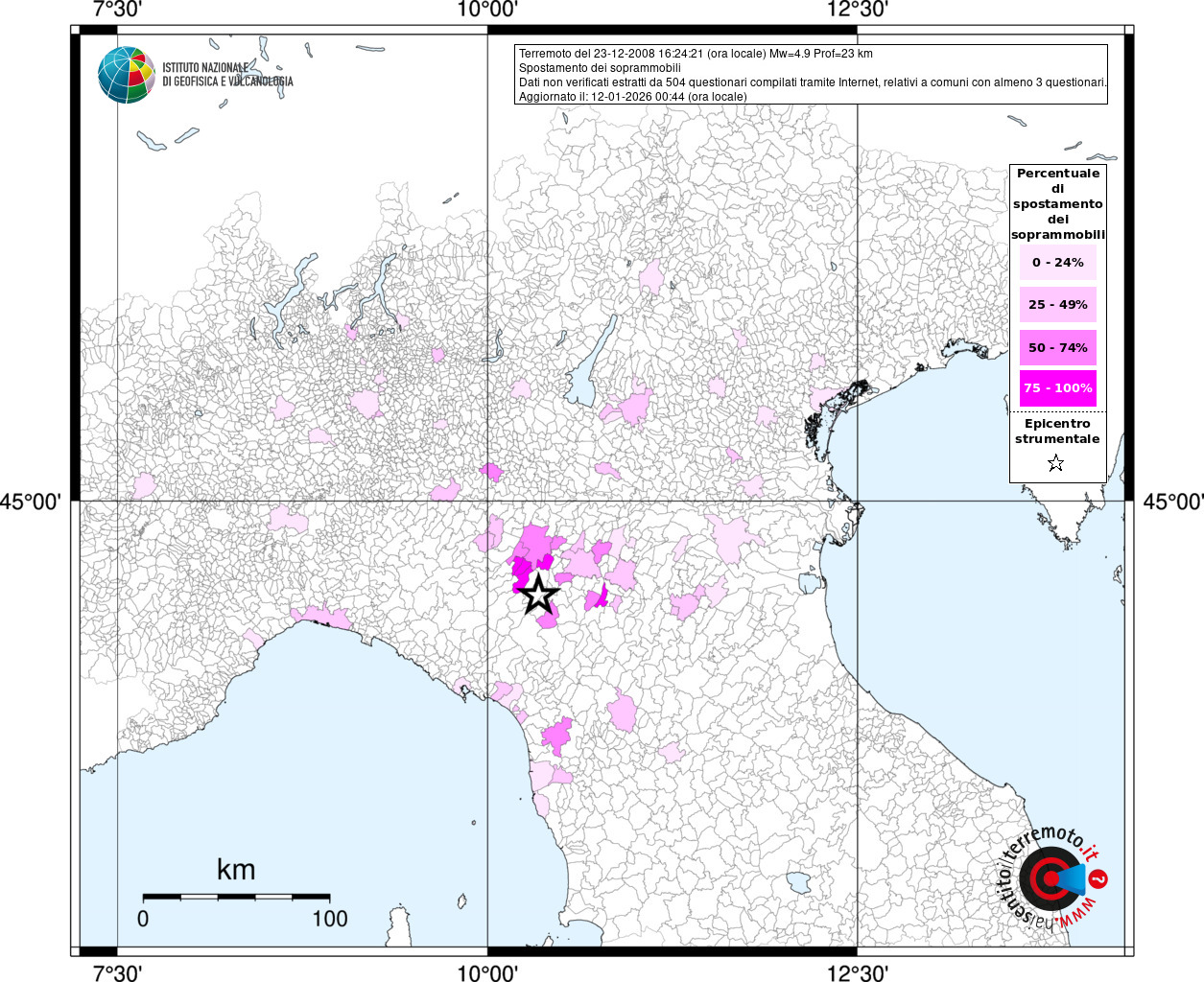Click the 'Dati non verificati' note line
This screenshot has width=1204, height=982.
click(x=813, y=82)
